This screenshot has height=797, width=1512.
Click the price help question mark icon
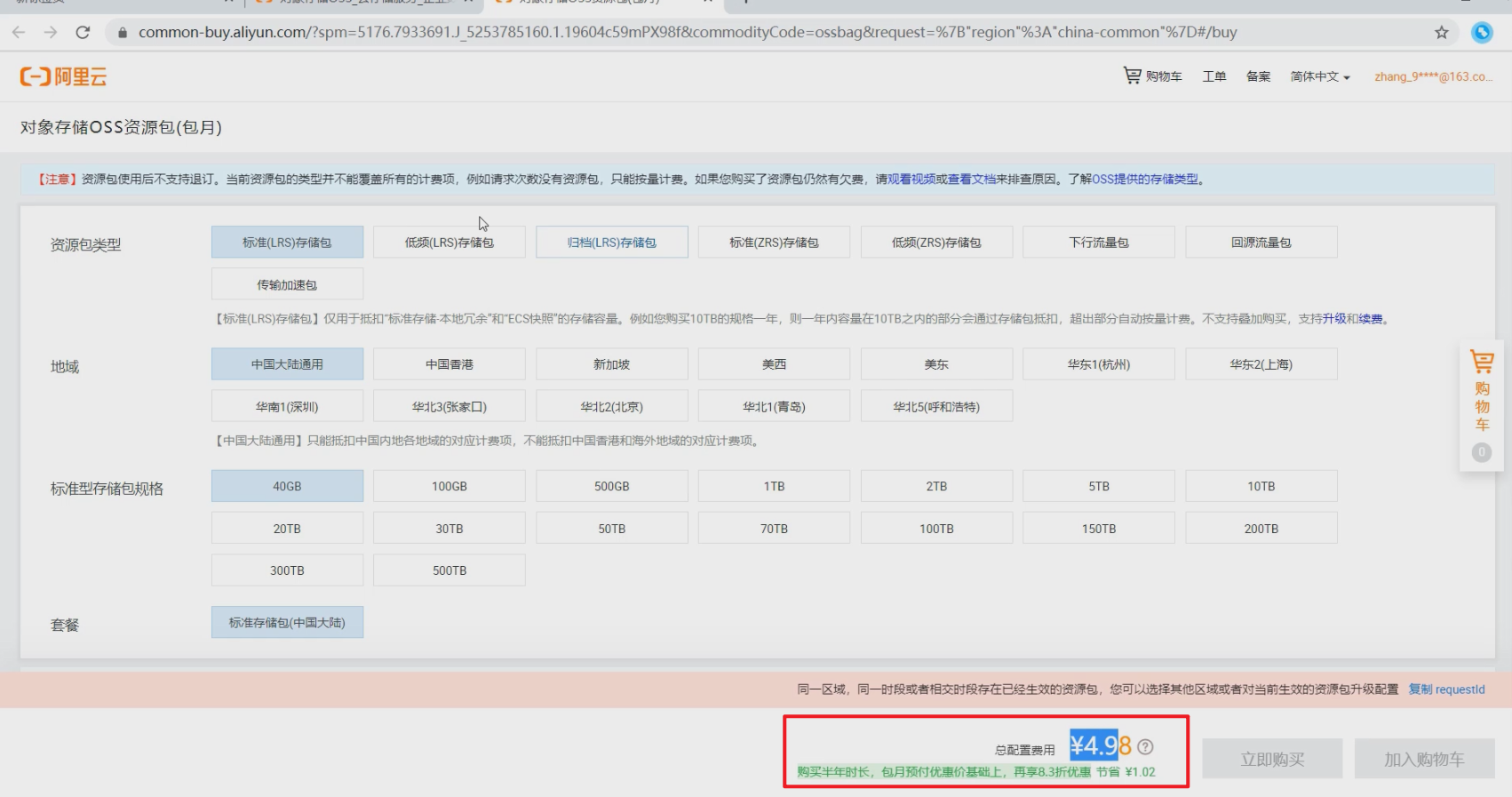1146,747
